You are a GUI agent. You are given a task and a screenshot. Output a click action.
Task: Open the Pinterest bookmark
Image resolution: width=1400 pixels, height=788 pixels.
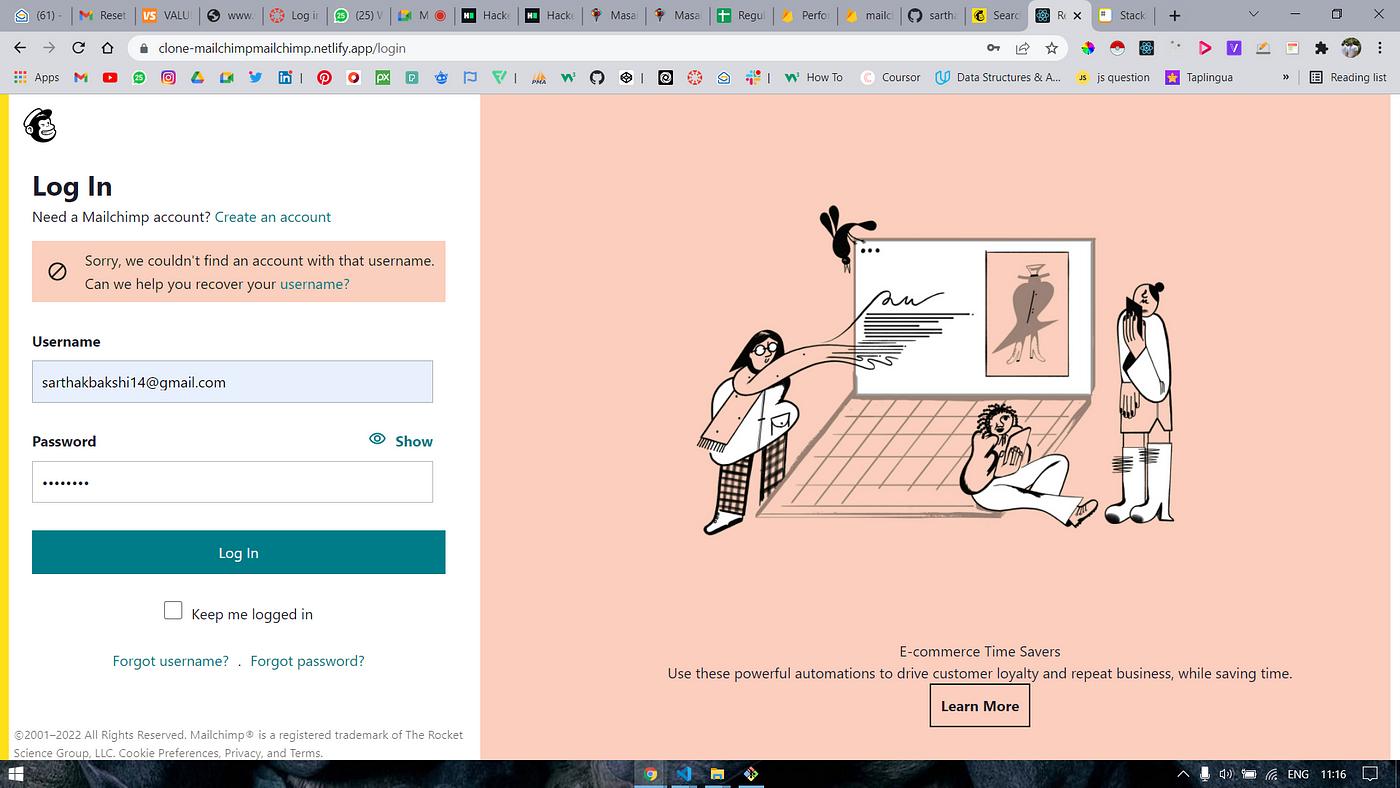324,77
